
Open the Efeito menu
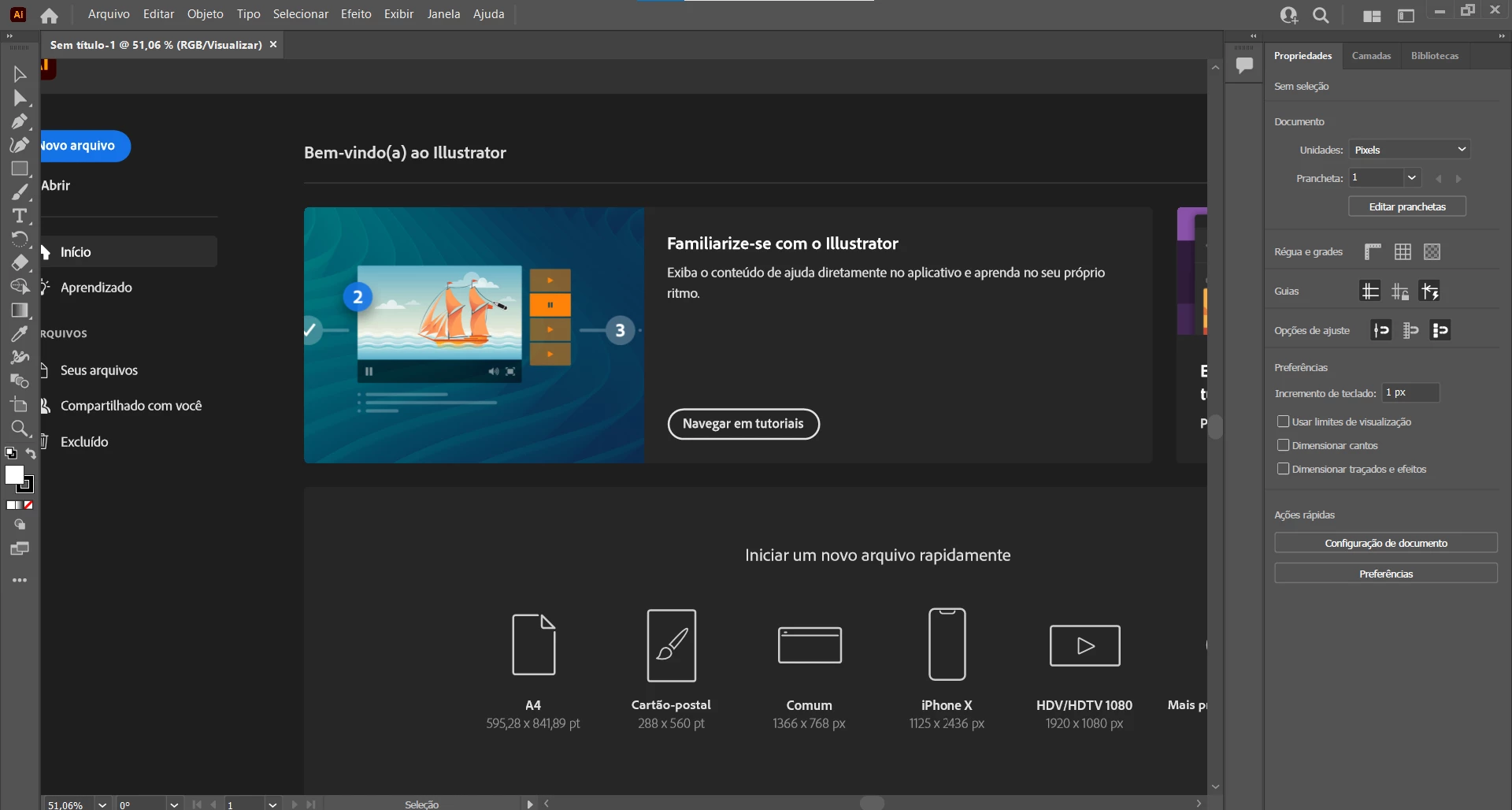pos(356,14)
